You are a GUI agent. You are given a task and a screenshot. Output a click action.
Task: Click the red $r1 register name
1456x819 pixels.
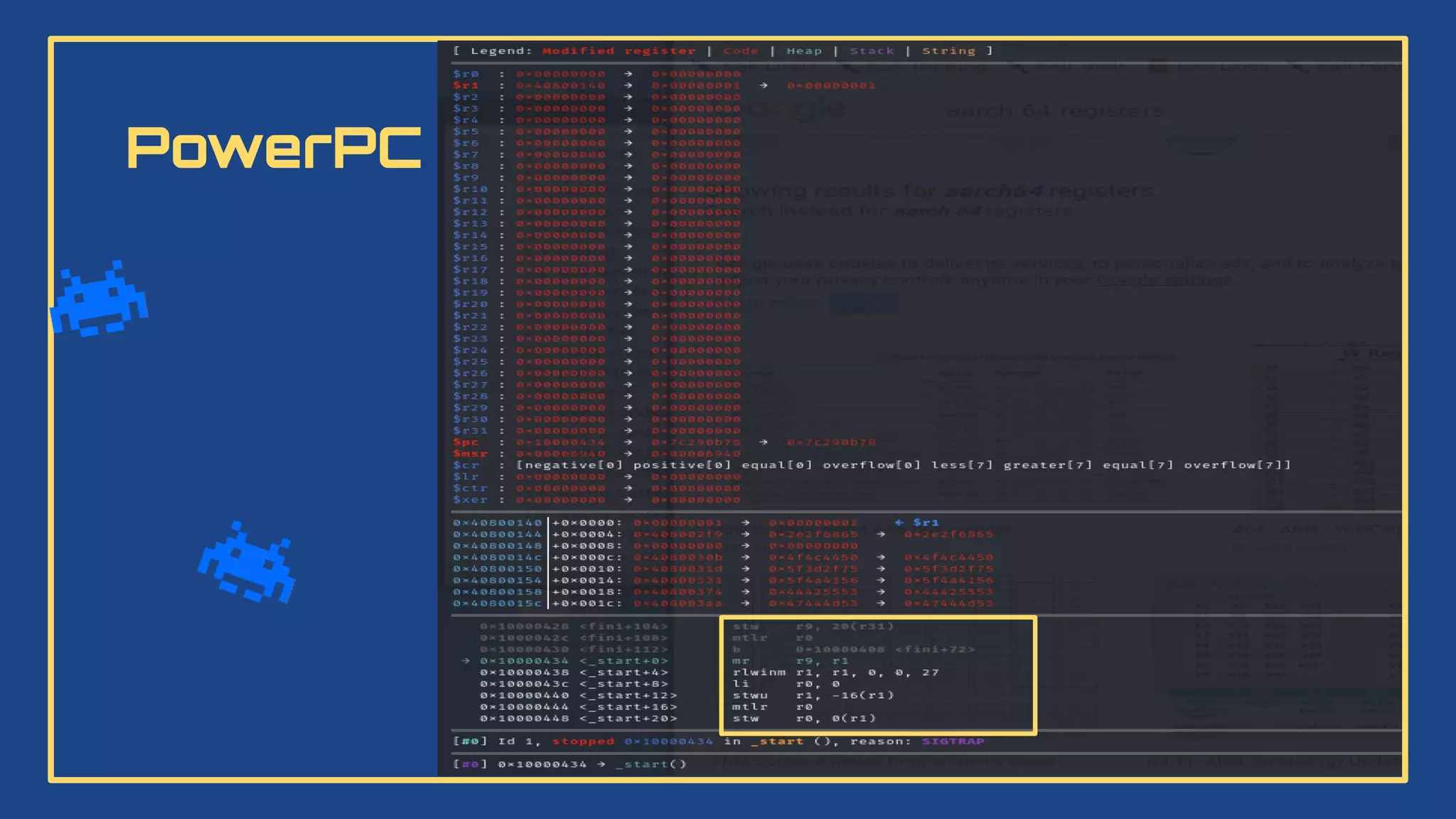[466, 85]
